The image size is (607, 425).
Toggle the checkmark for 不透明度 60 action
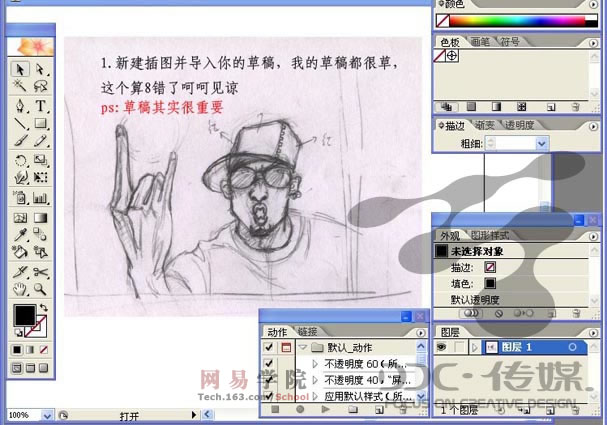[269, 363]
